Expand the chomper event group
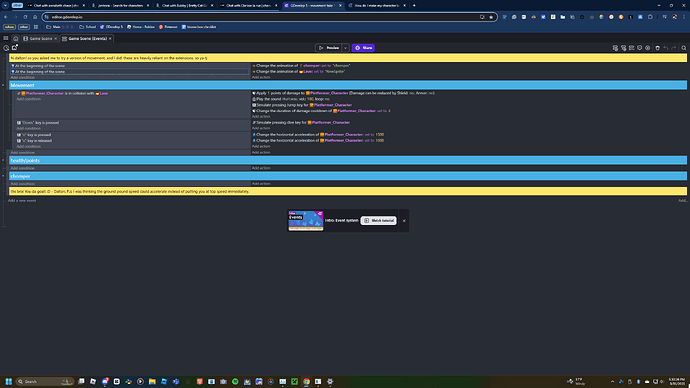This screenshot has width=690, height=388. pyautogui.click(x=3, y=176)
